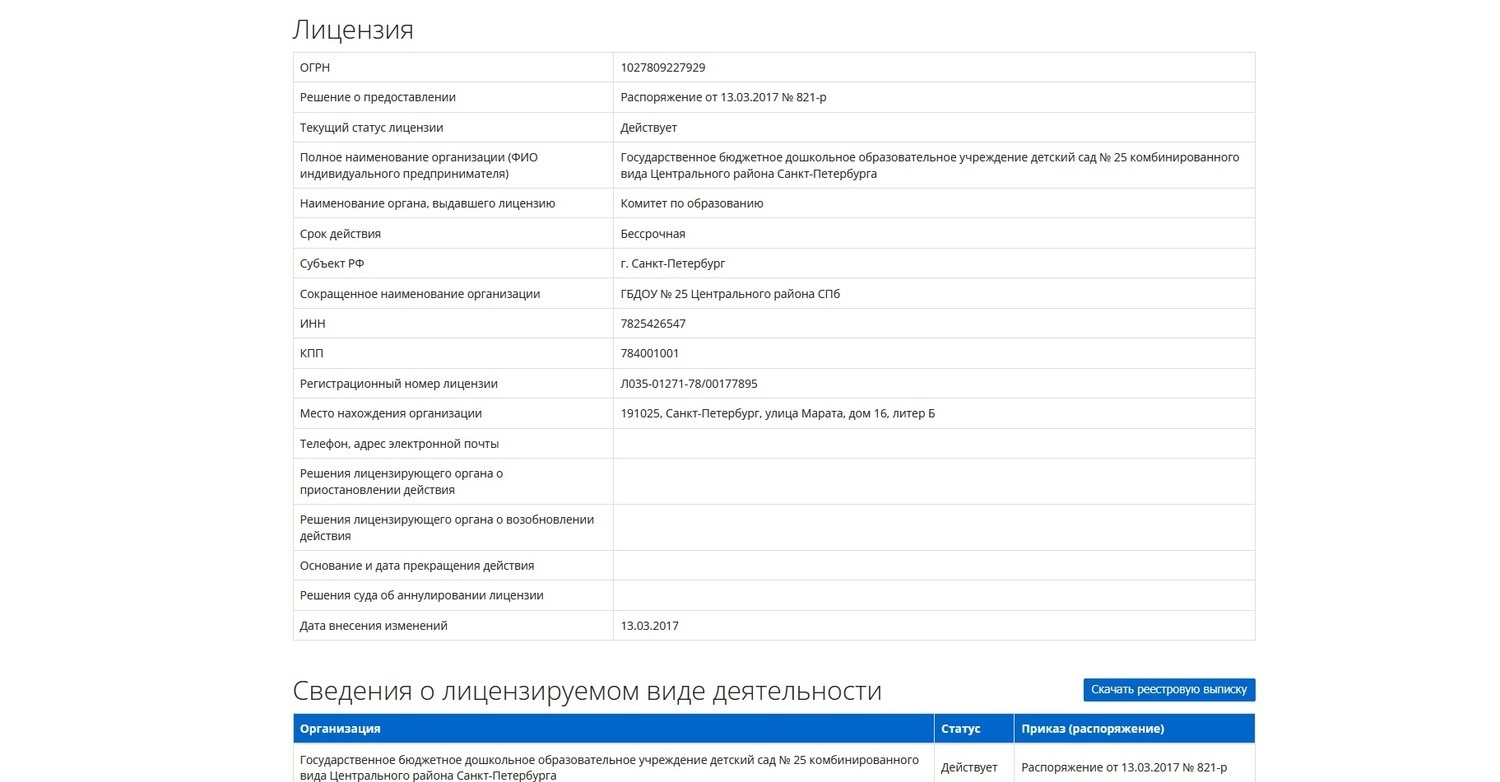
Task: Click 'Действует' status in the bottom table
Action: pyautogui.click(x=968, y=768)
